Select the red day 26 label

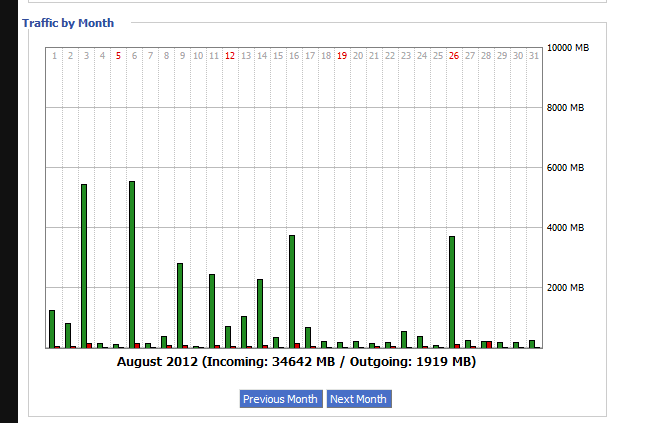tap(454, 56)
